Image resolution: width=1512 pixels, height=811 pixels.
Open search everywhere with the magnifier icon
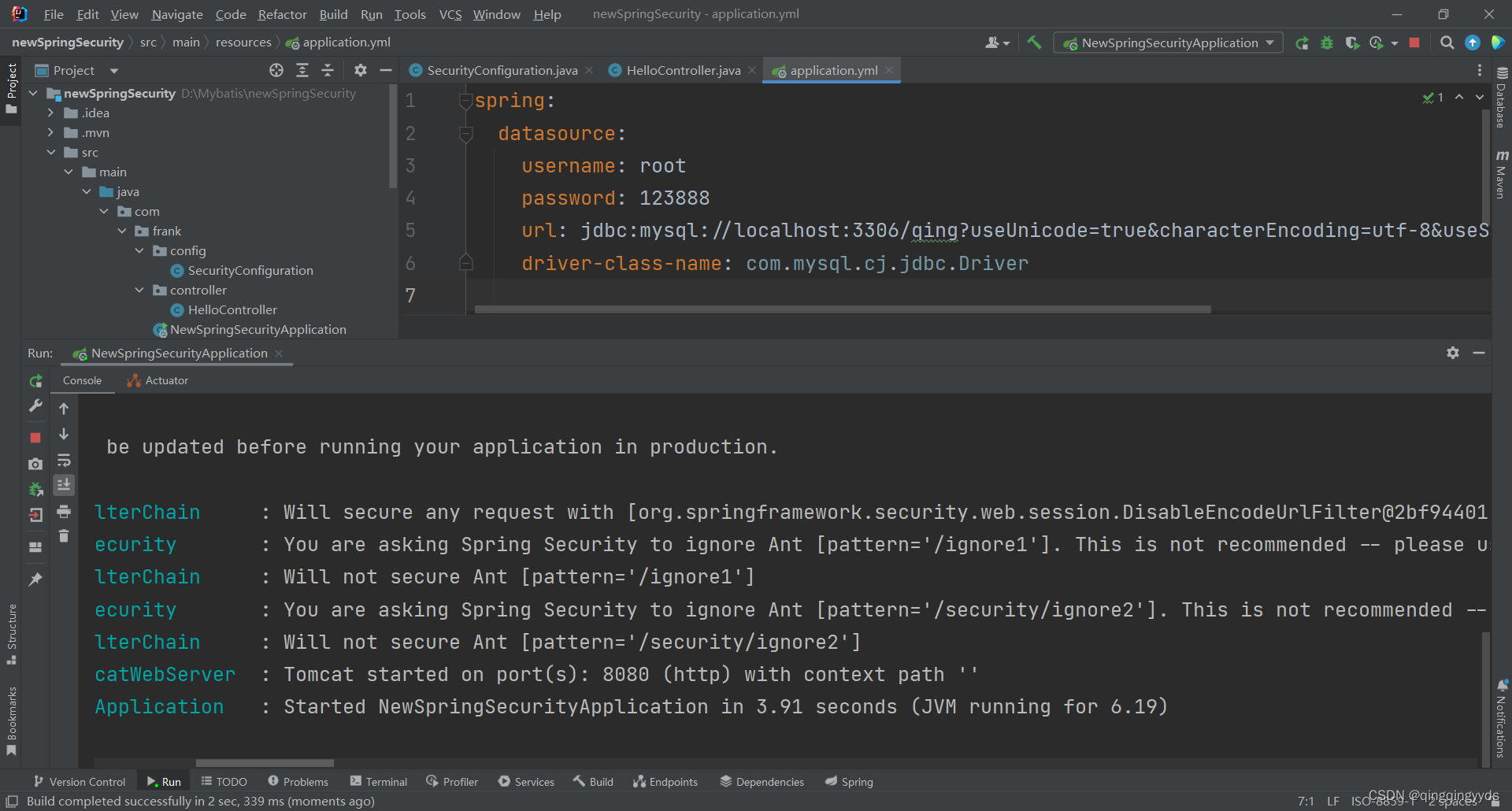point(1447,43)
